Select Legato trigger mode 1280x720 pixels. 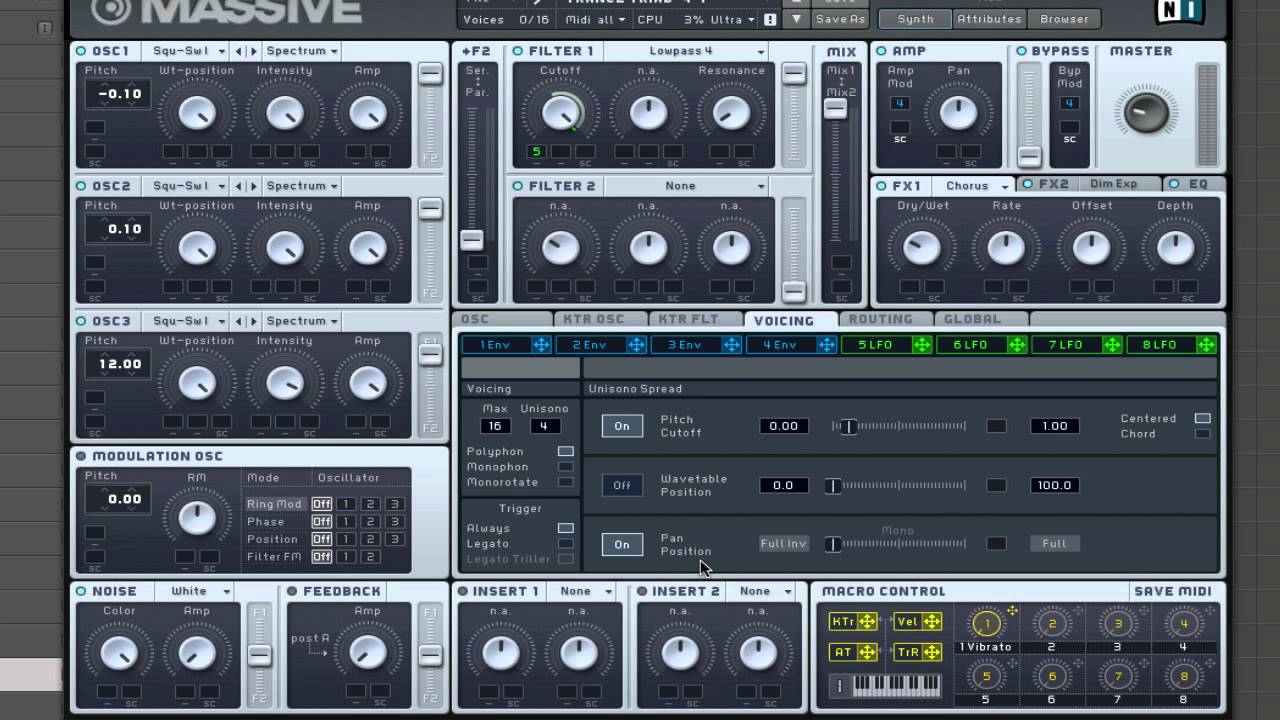pos(566,544)
